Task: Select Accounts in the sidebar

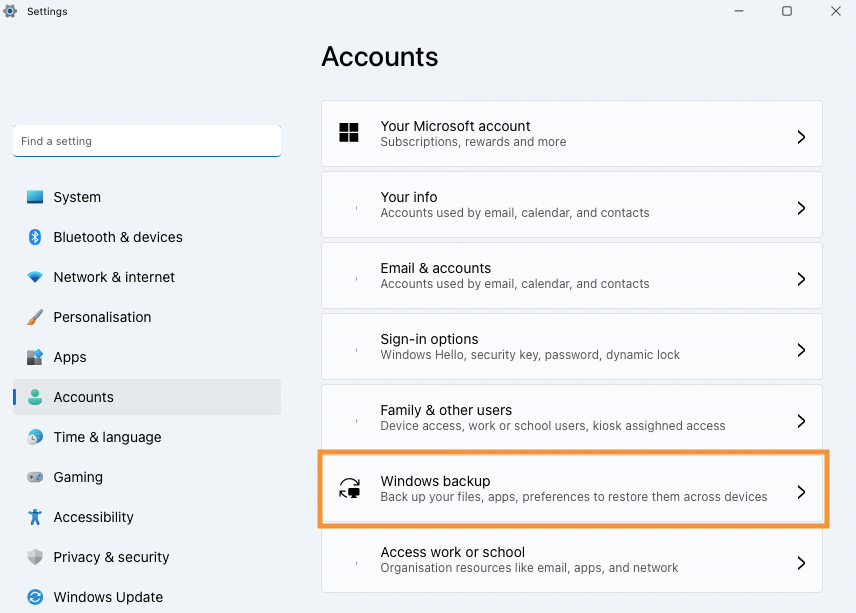Action: [x=84, y=397]
